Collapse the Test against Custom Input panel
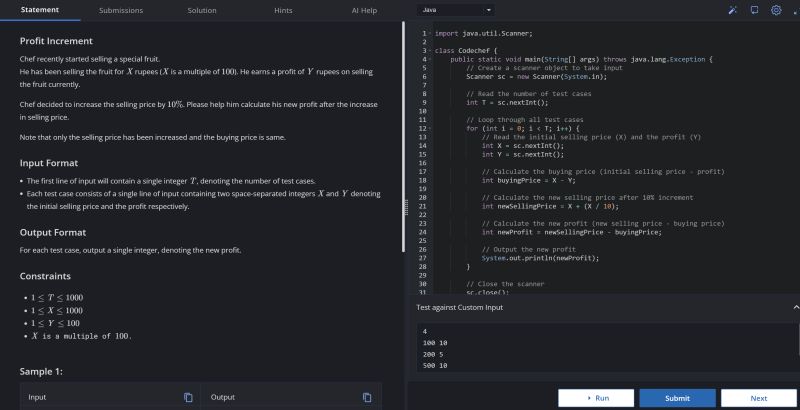Screen dimensions: 800x410 [795, 307]
